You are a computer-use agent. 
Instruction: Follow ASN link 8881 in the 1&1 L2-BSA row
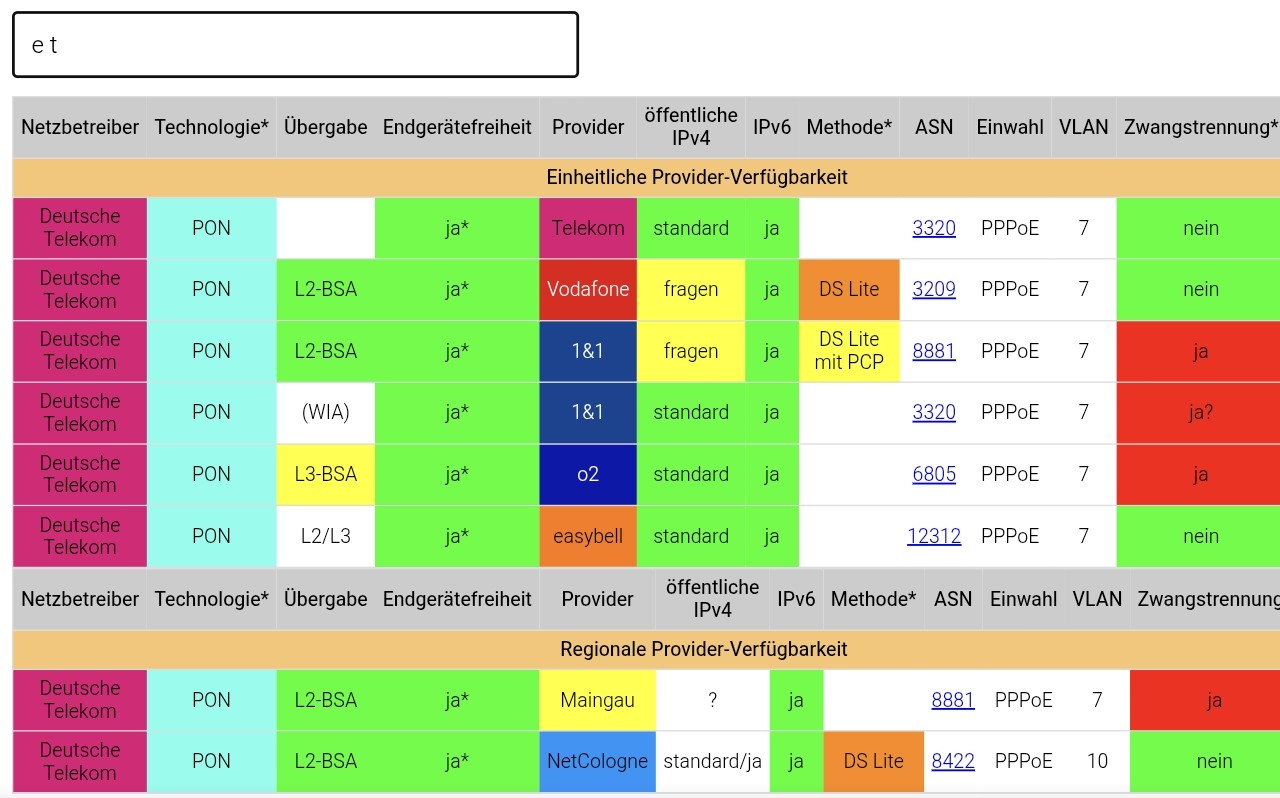click(934, 351)
